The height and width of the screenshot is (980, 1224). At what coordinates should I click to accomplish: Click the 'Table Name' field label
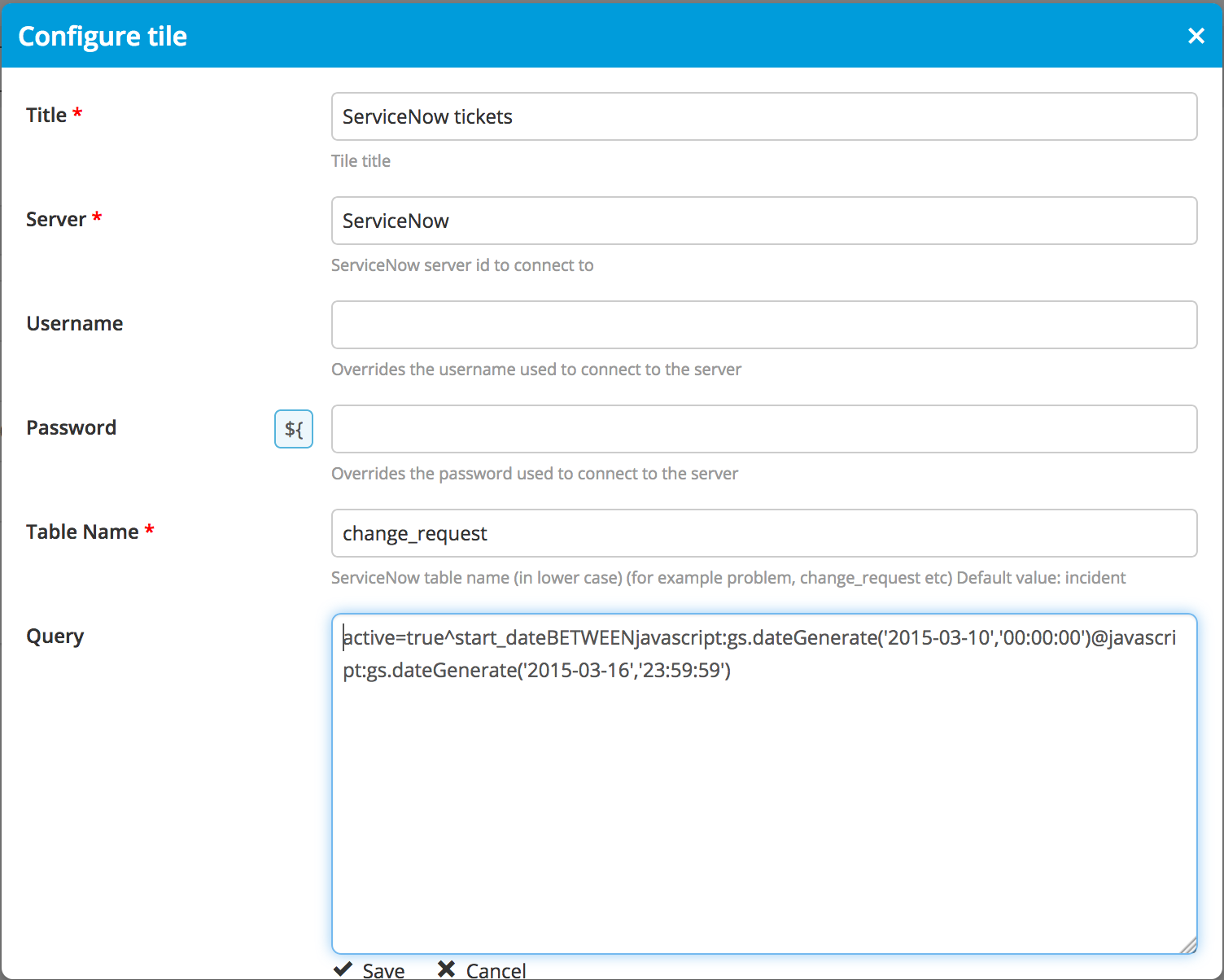tap(82, 532)
